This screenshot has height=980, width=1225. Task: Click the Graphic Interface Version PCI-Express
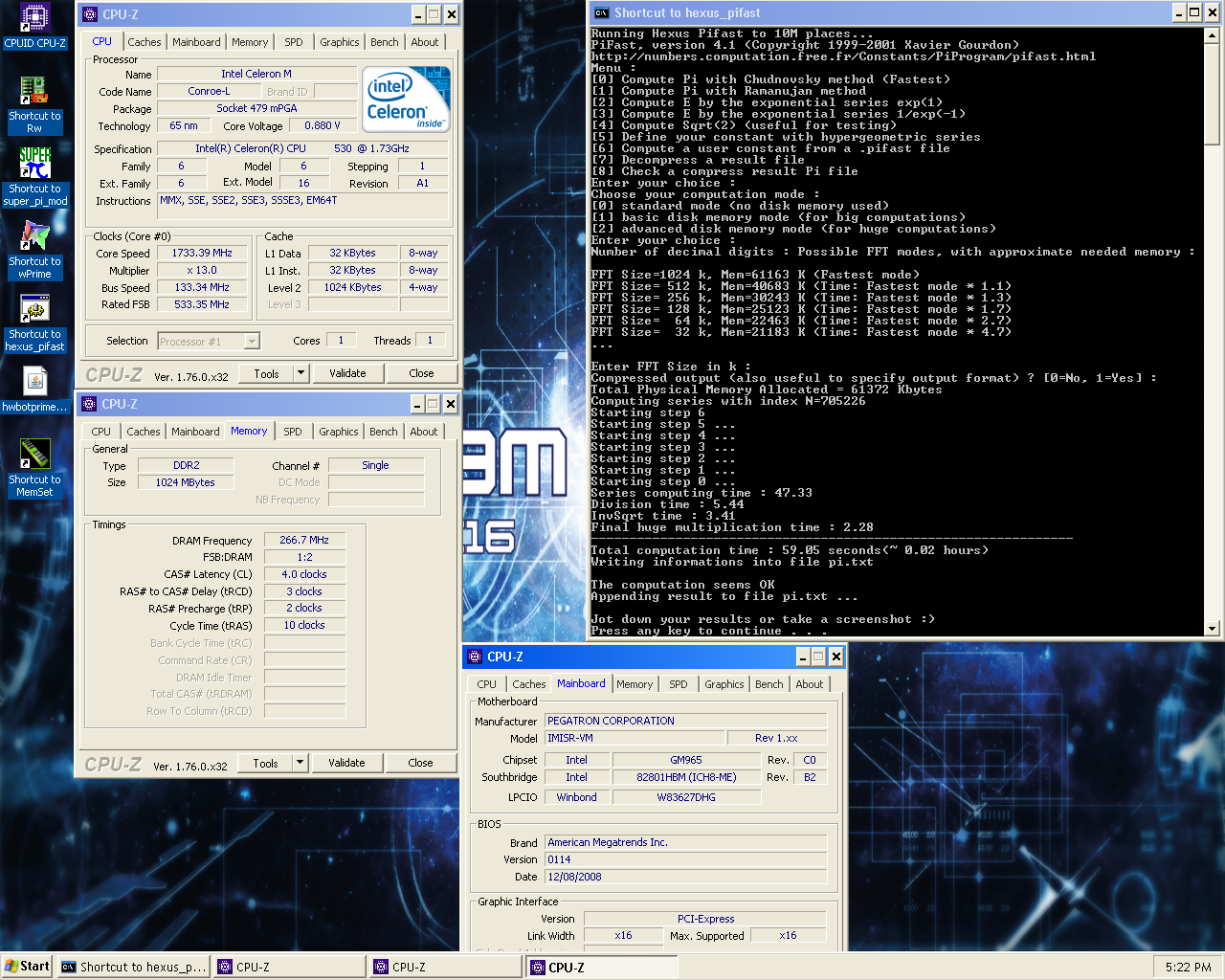tap(705, 919)
